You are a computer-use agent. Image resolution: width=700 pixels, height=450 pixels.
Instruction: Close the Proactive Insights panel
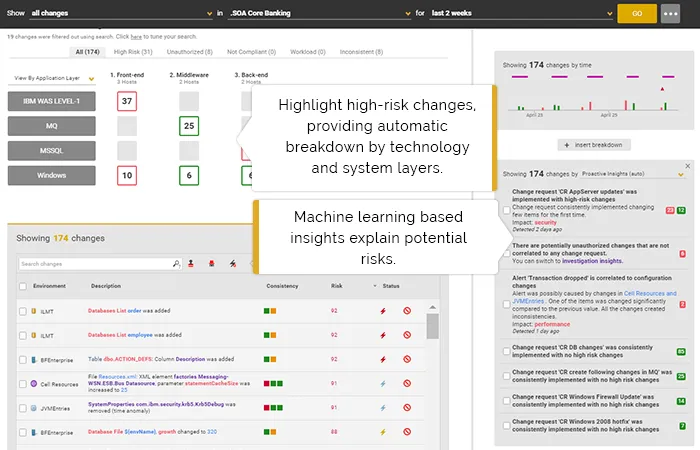coord(687,165)
